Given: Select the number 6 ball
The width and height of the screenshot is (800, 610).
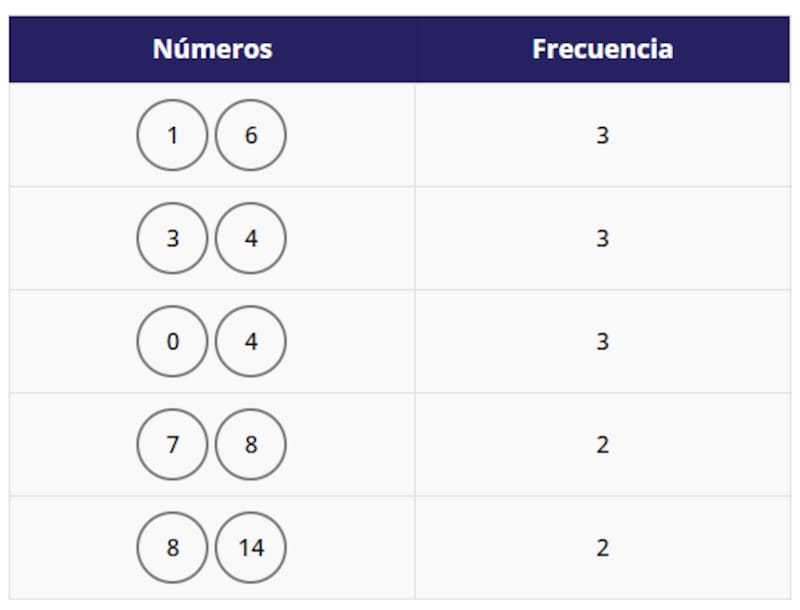Looking at the screenshot, I should (x=251, y=135).
